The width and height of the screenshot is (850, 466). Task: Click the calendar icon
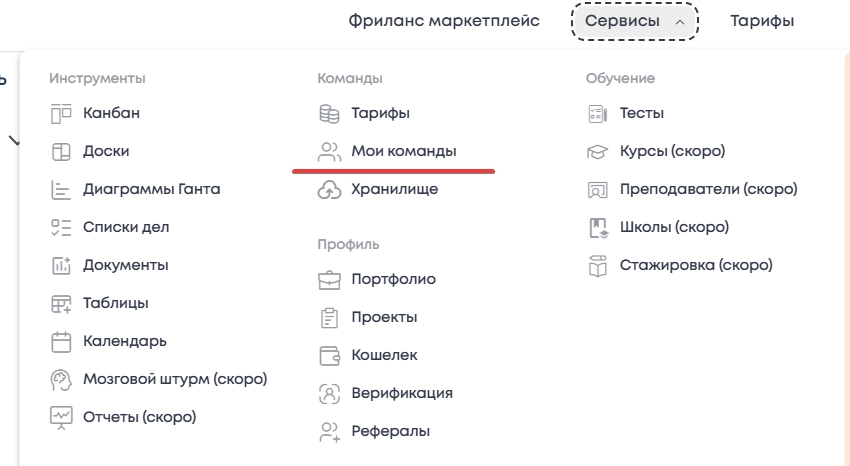pos(62,341)
